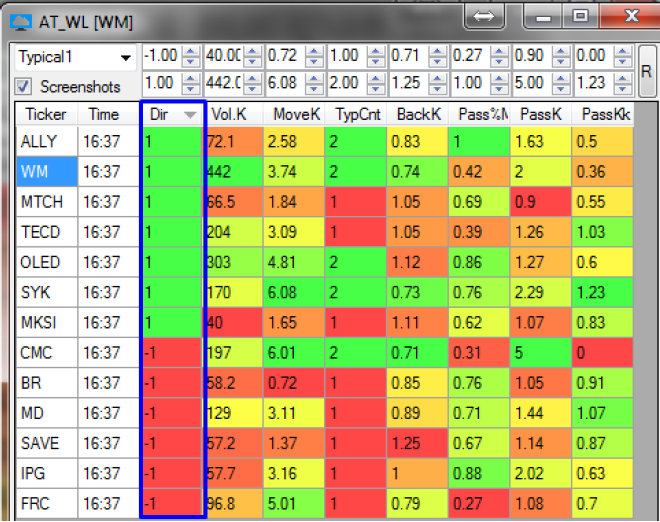Click the double-arrow expand width button in title bar

click(x=484, y=16)
